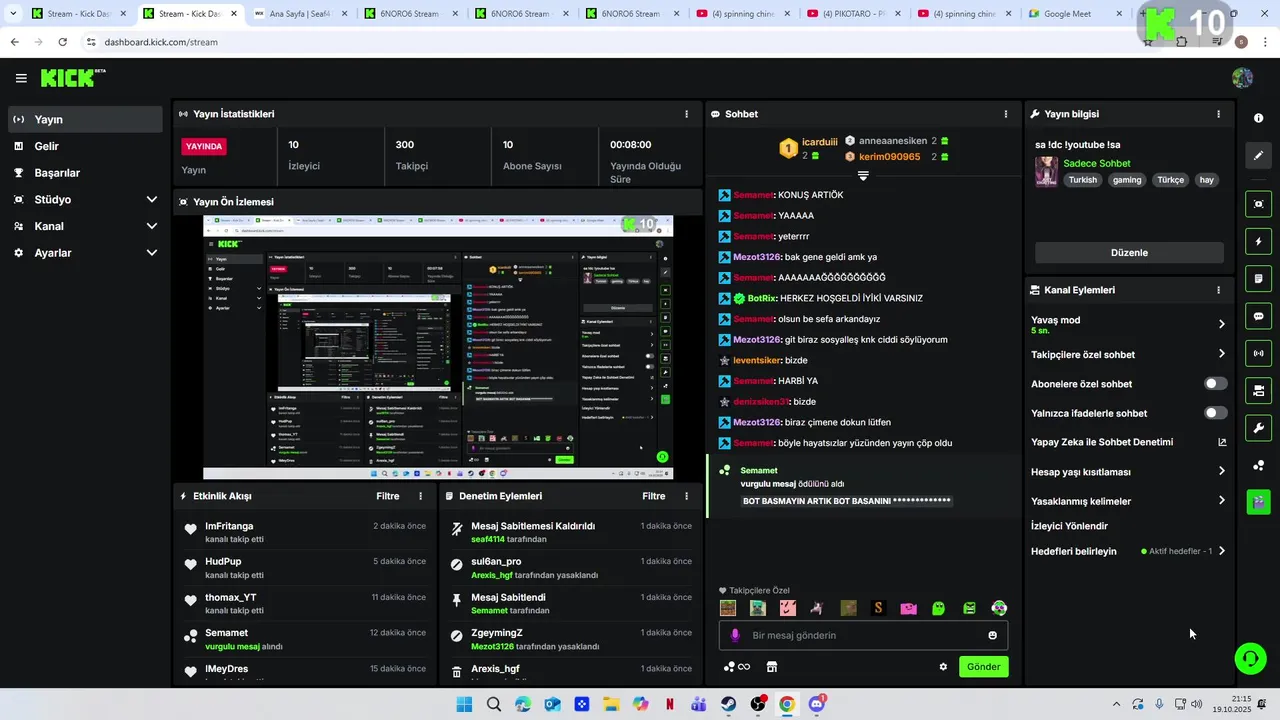
Task: Click the green Gönder button
Action: (x=983, y=667)
